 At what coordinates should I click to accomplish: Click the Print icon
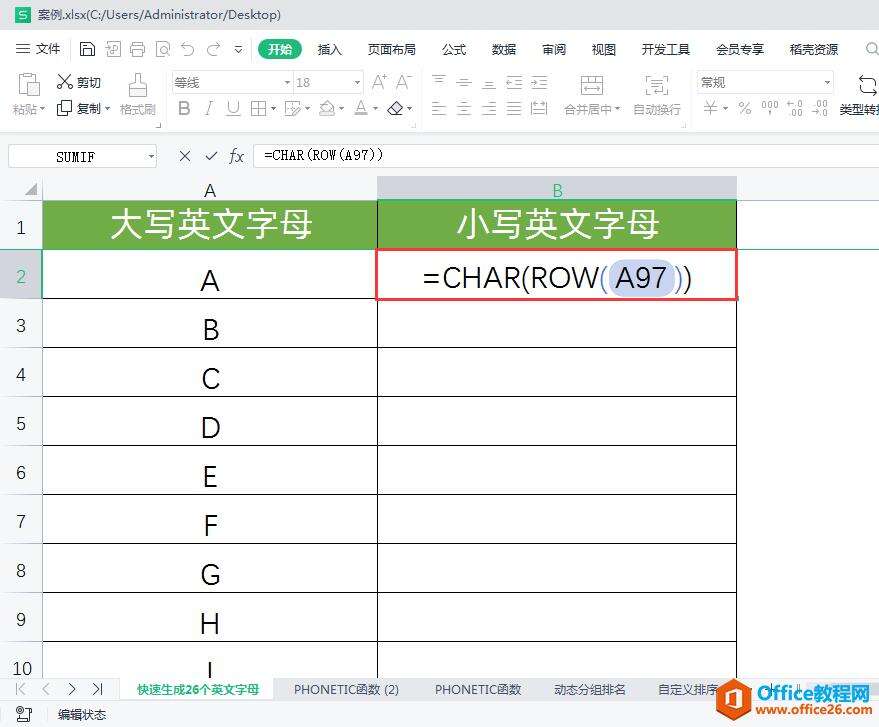click(x=137, y=49)
